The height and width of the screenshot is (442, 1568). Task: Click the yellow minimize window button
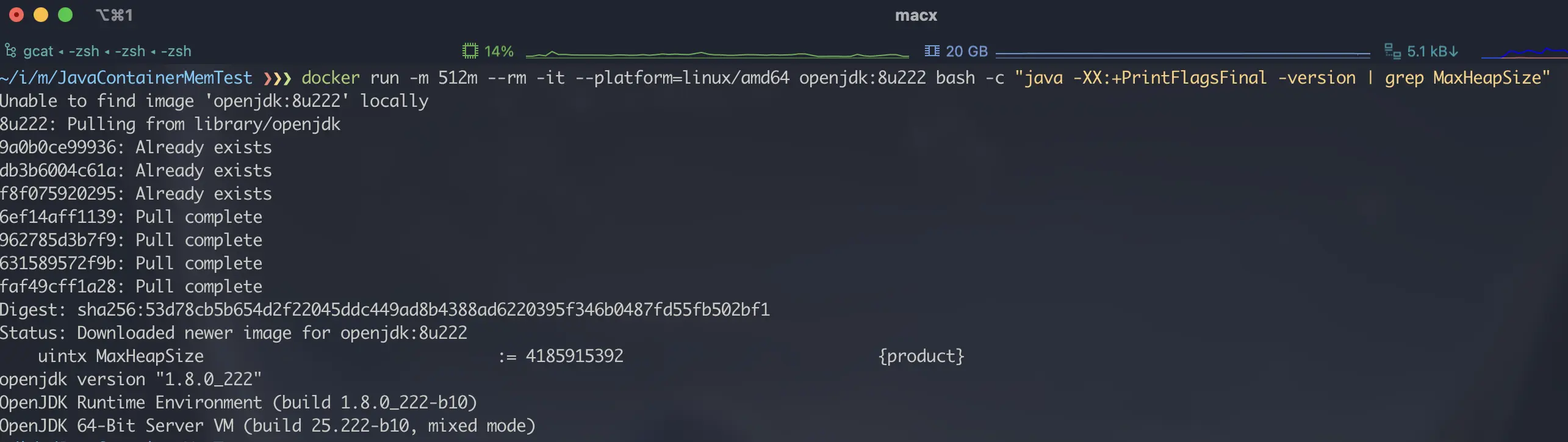[41, 15]
